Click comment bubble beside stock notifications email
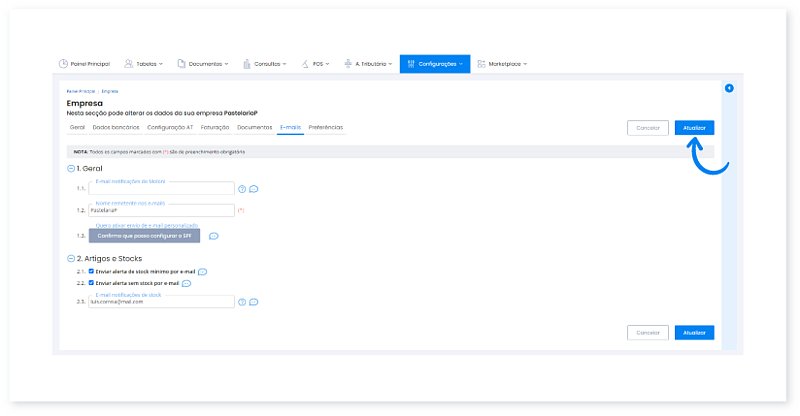Screen dimensions: 800x416 (x=254, y=301)
